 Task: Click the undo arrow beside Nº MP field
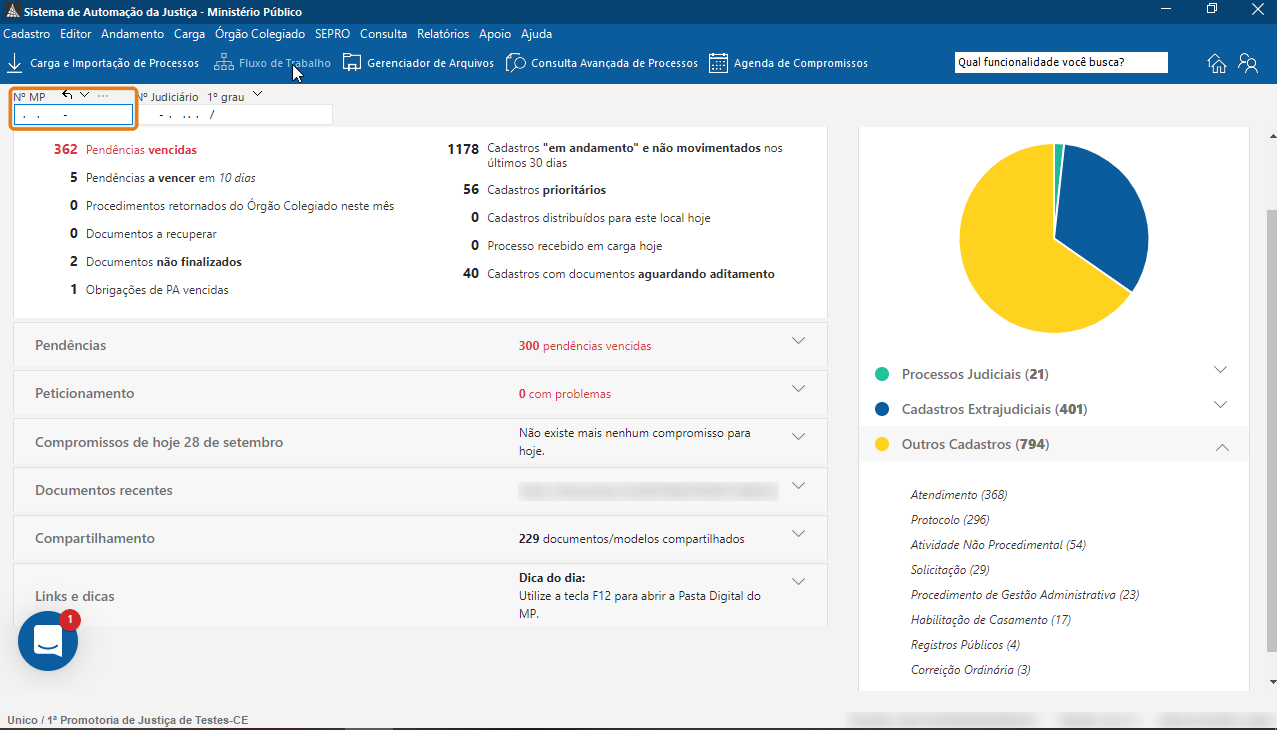tap(66, 92)
